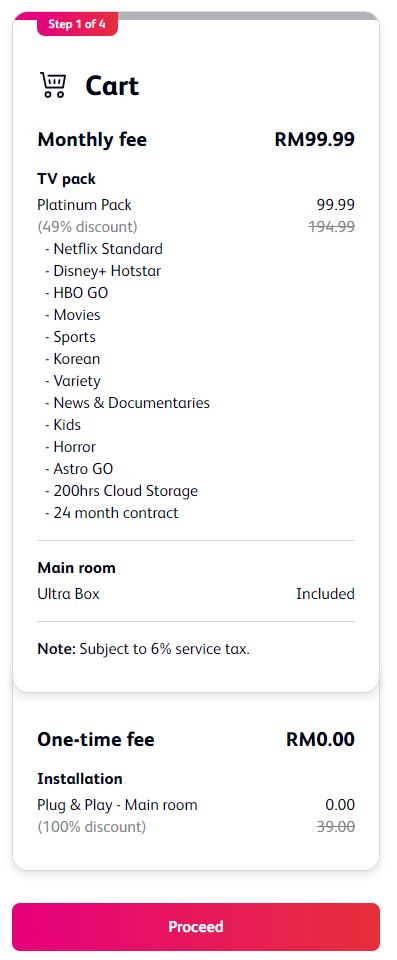Click the Ultra Box main room row
The width and height of the screenshot is (397, 960).
(196, 594)
